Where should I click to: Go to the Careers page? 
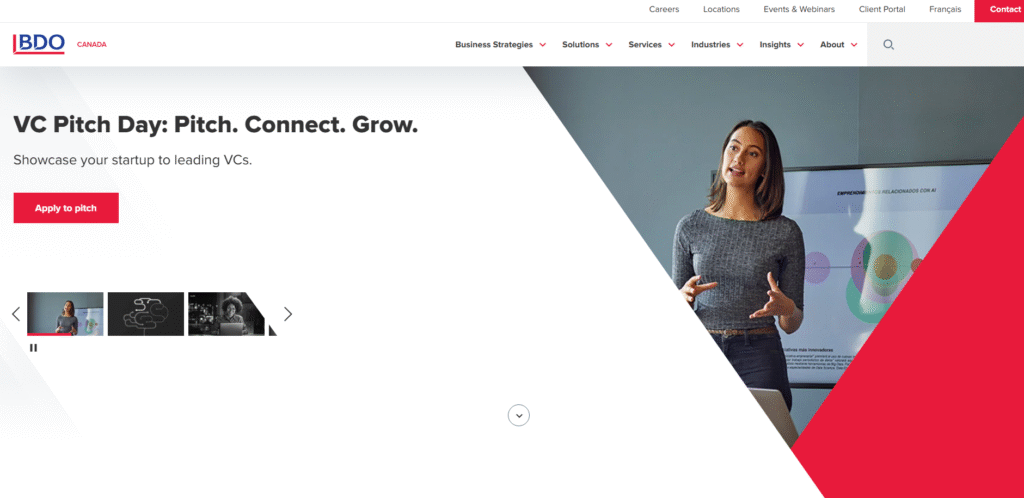click(x=664, y=9)
